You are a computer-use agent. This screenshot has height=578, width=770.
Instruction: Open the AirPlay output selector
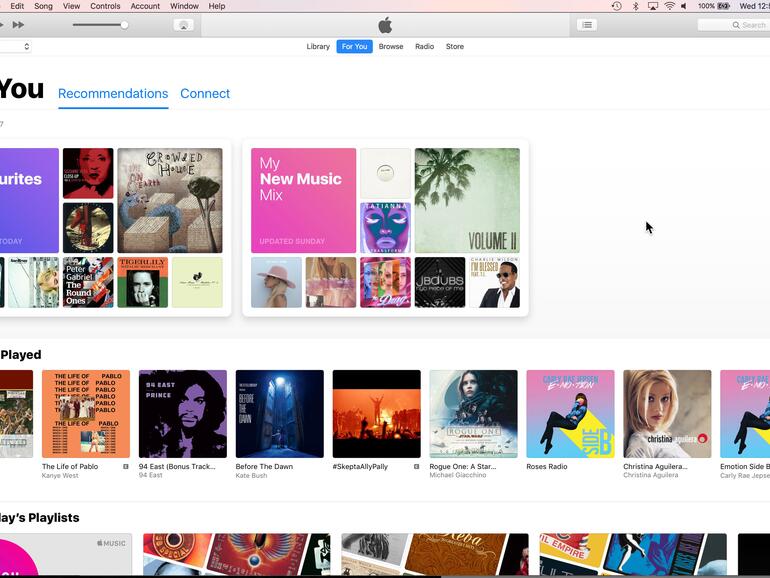point(183,25)
